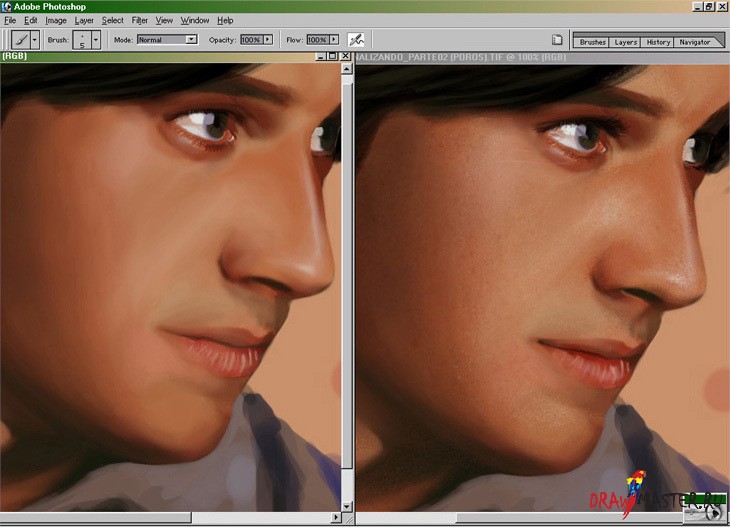Open the Edit menu
This screenshot has height=527, width=730.
point(31,20)
